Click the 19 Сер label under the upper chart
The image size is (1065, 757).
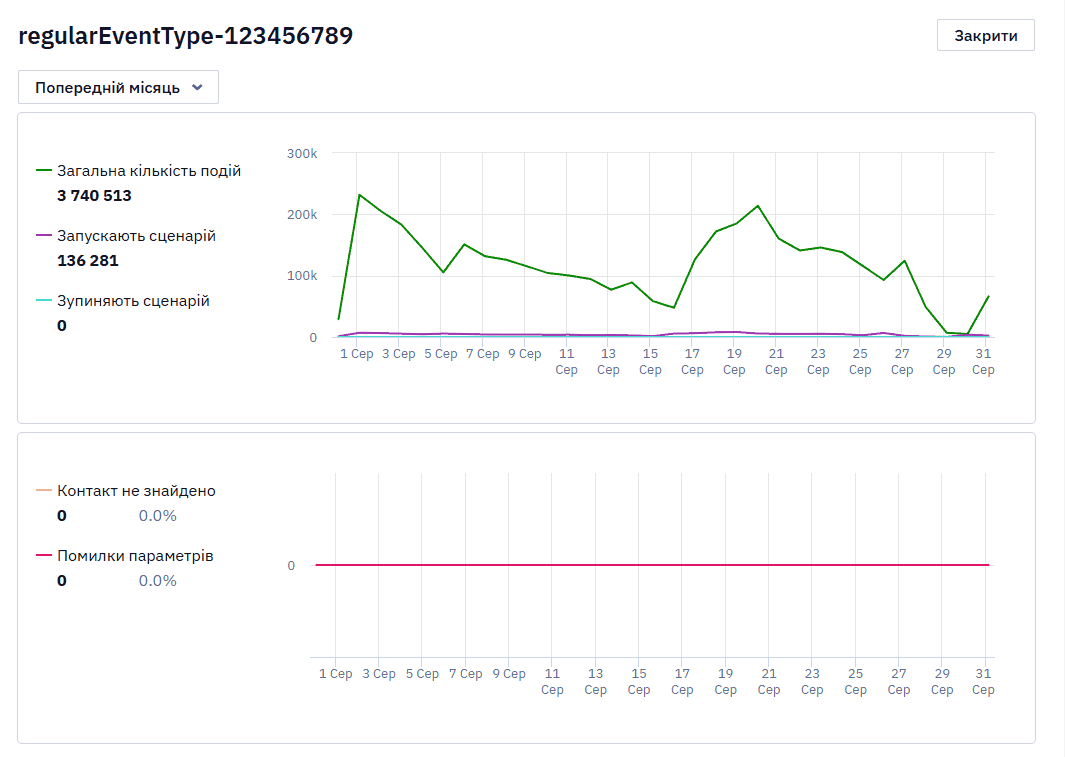click(734, 362)
